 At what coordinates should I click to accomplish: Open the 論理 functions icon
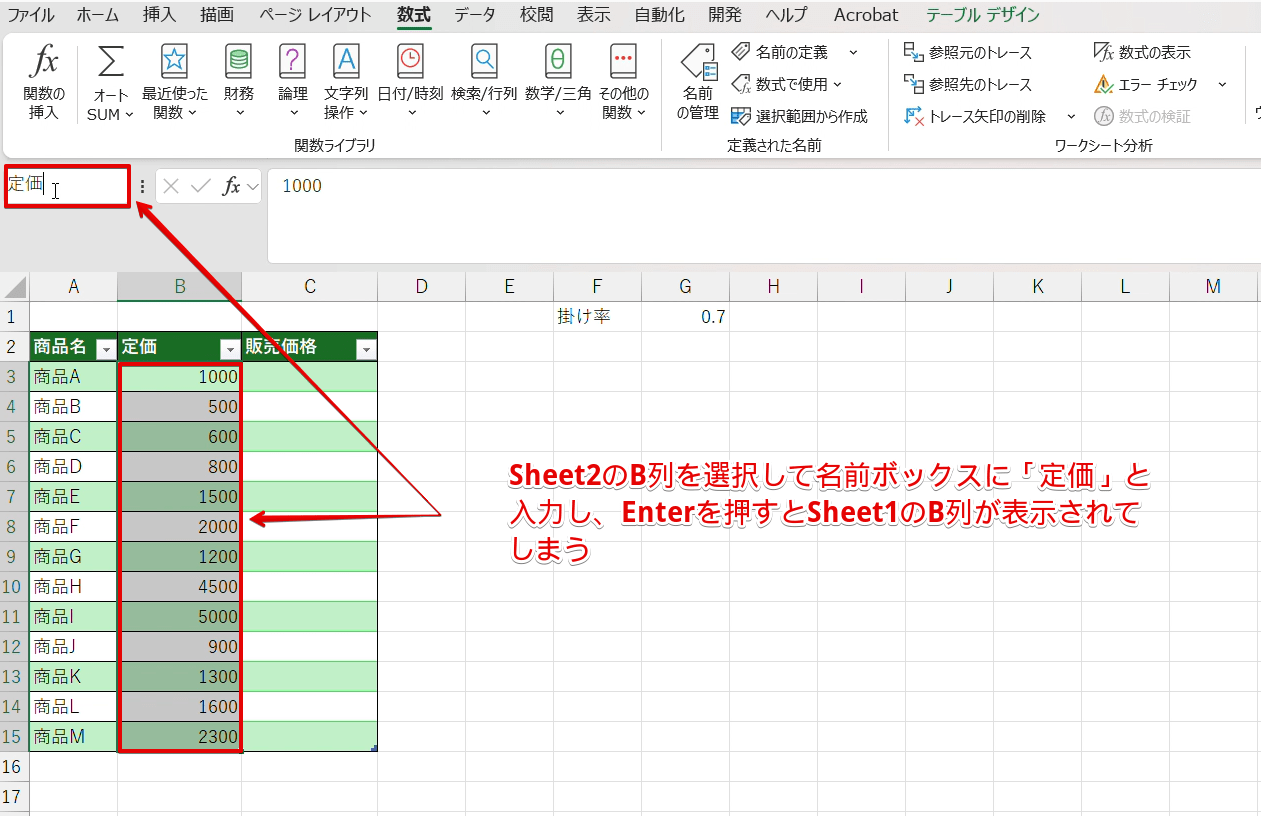(x=292, y=61)
